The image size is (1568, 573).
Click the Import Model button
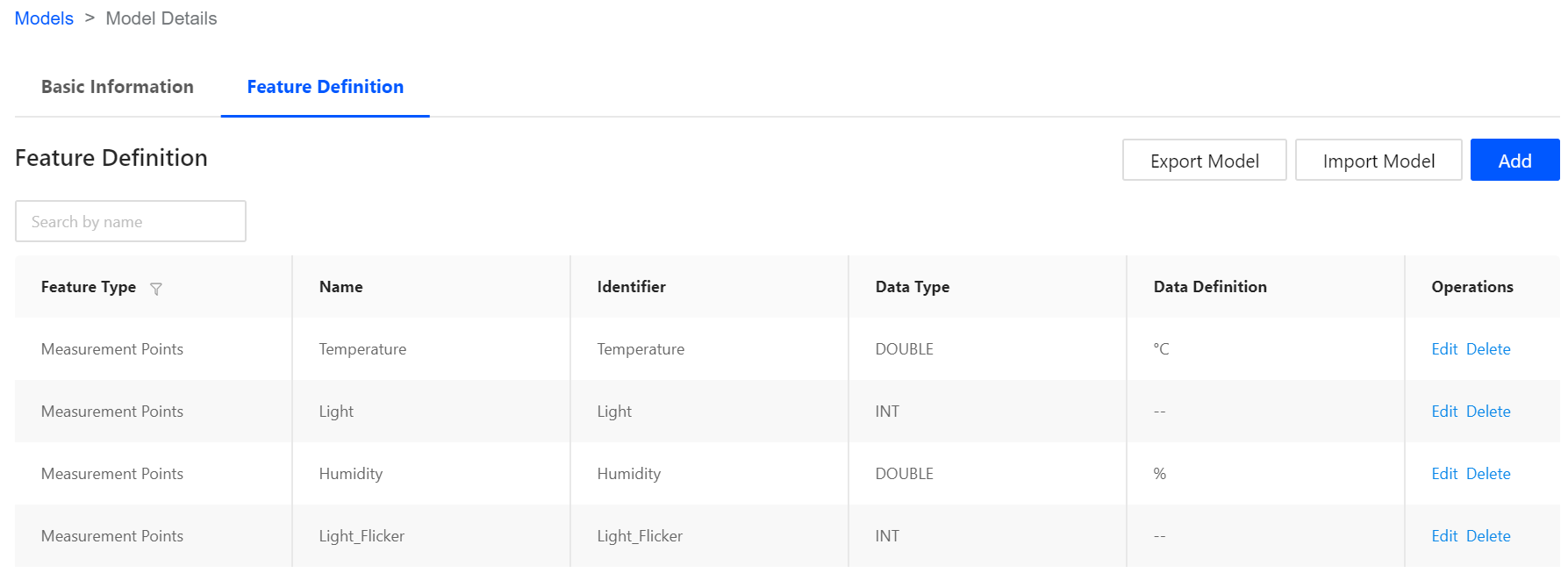click(1378, 161)
